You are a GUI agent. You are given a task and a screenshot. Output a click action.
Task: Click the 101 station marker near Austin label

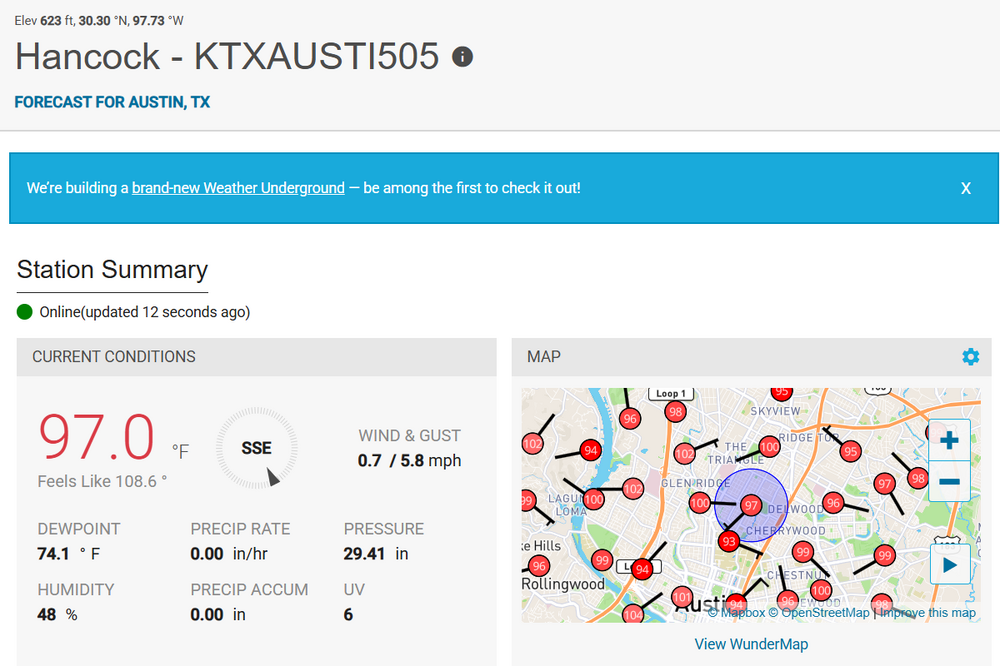tap(682, 599)
